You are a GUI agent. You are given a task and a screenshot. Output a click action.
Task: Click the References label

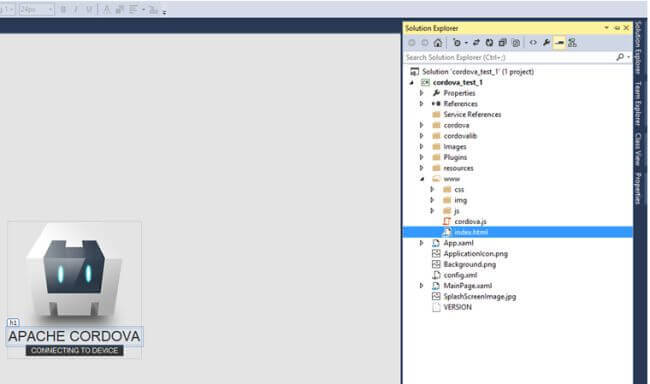click(461, 104)
